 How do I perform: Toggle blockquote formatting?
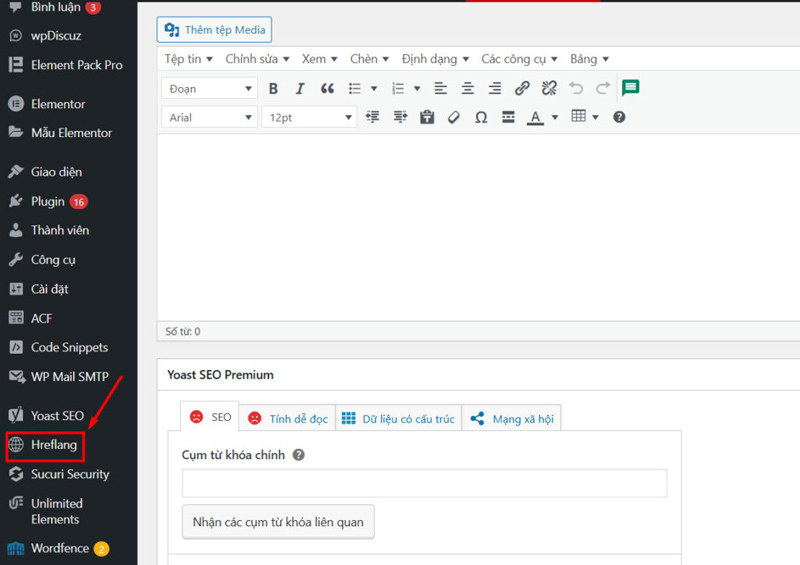click(x=327, y=89)
